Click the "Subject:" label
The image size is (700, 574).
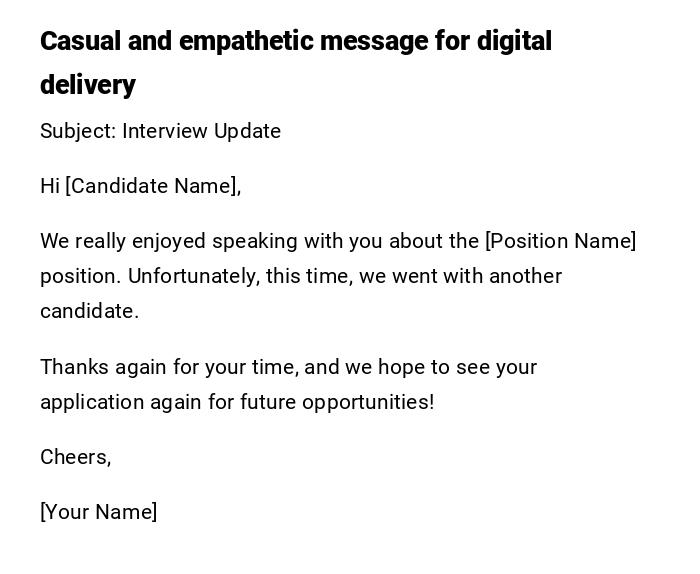pyautogui.click(x=77, y=132)
